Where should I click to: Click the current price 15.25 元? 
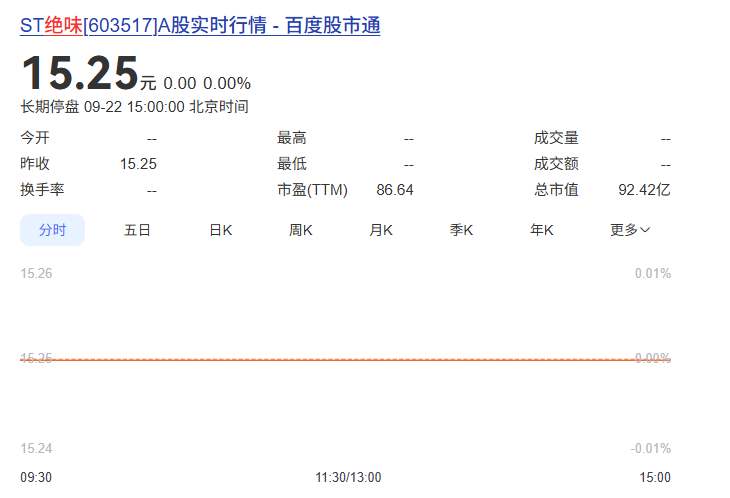(x=88, y=73)
